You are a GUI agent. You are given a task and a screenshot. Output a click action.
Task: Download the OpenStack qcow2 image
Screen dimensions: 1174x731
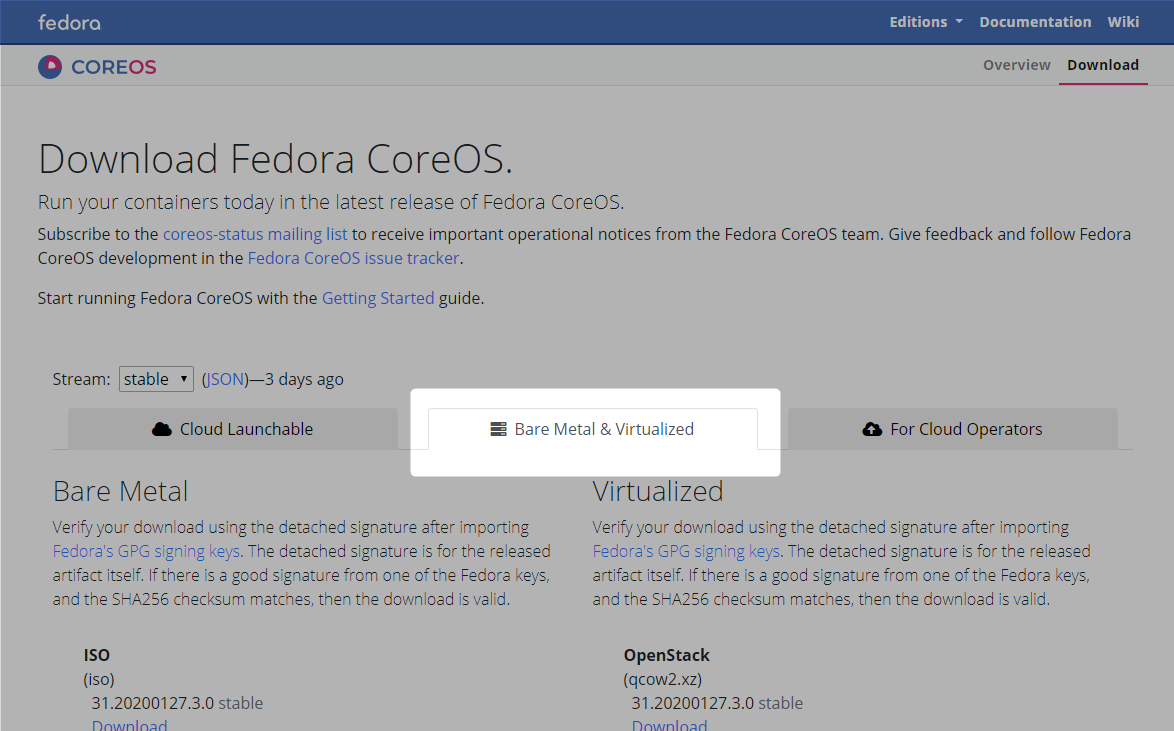pos(670,725)
